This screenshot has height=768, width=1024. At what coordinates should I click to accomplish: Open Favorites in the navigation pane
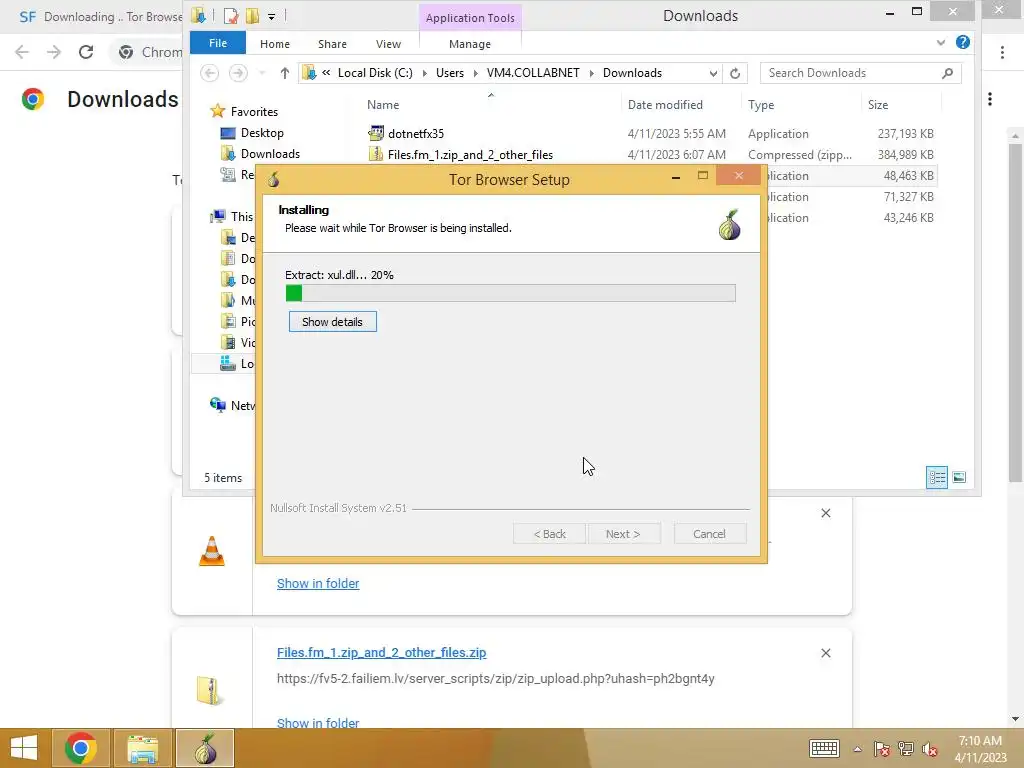254,112
